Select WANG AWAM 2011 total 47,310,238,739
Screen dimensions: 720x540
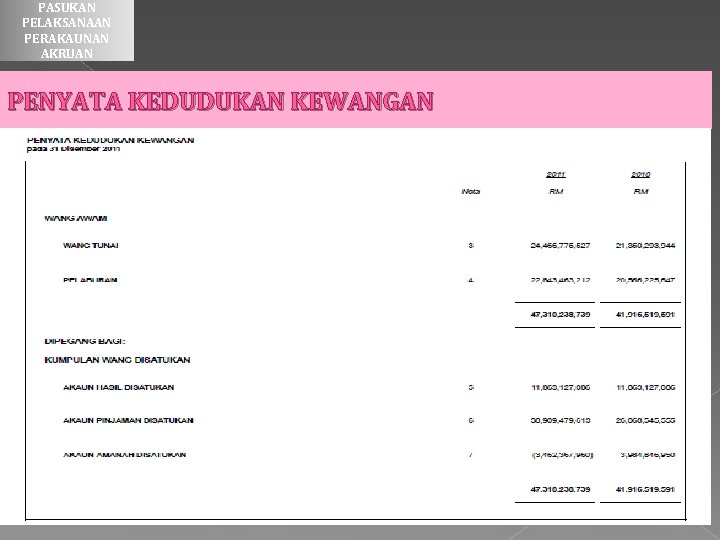coord(560,315)
